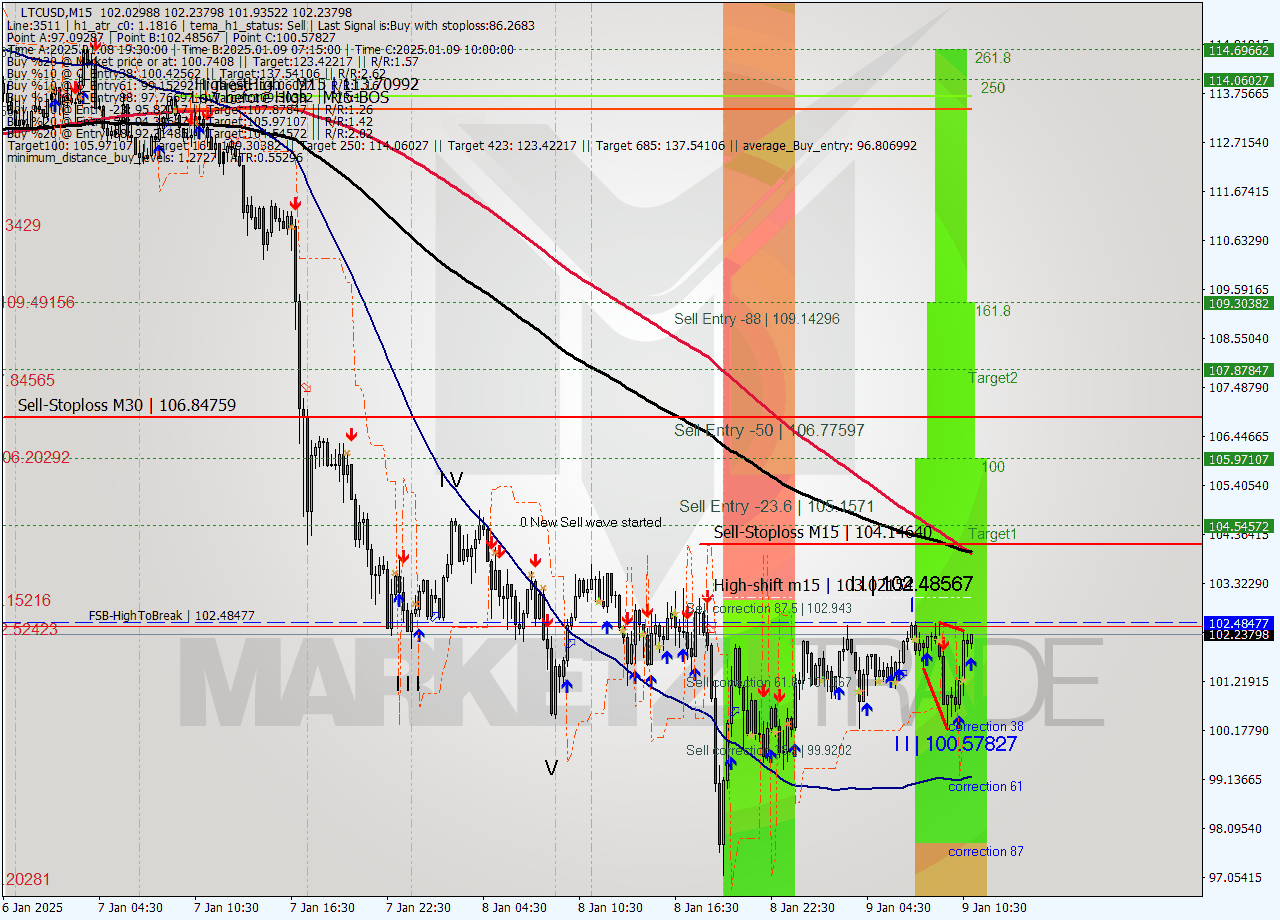Click the red 09.49156 level label
This screenshot has height=920, width=1280.
(40, 302)
